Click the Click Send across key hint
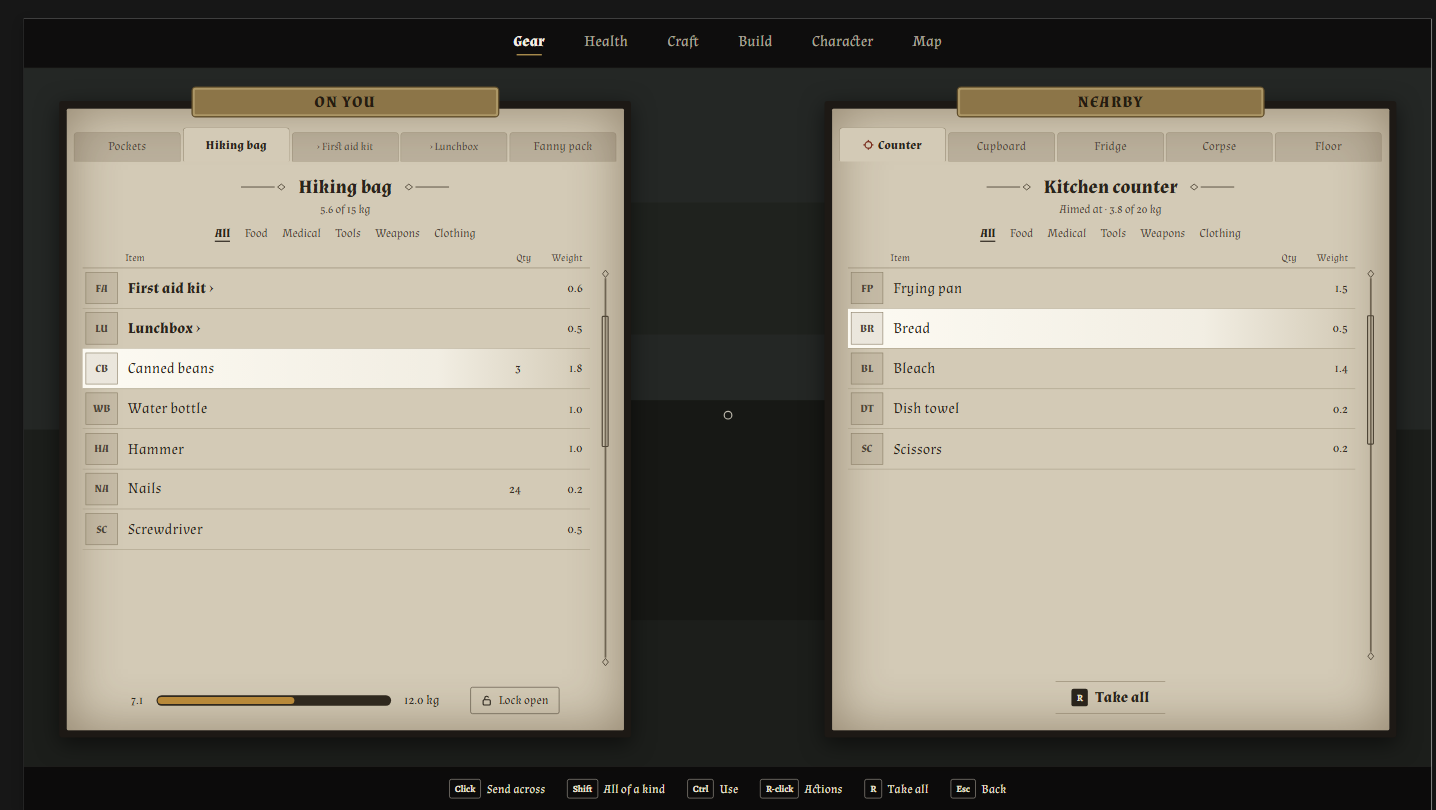The image size is (1436, 810). point(497,789)
